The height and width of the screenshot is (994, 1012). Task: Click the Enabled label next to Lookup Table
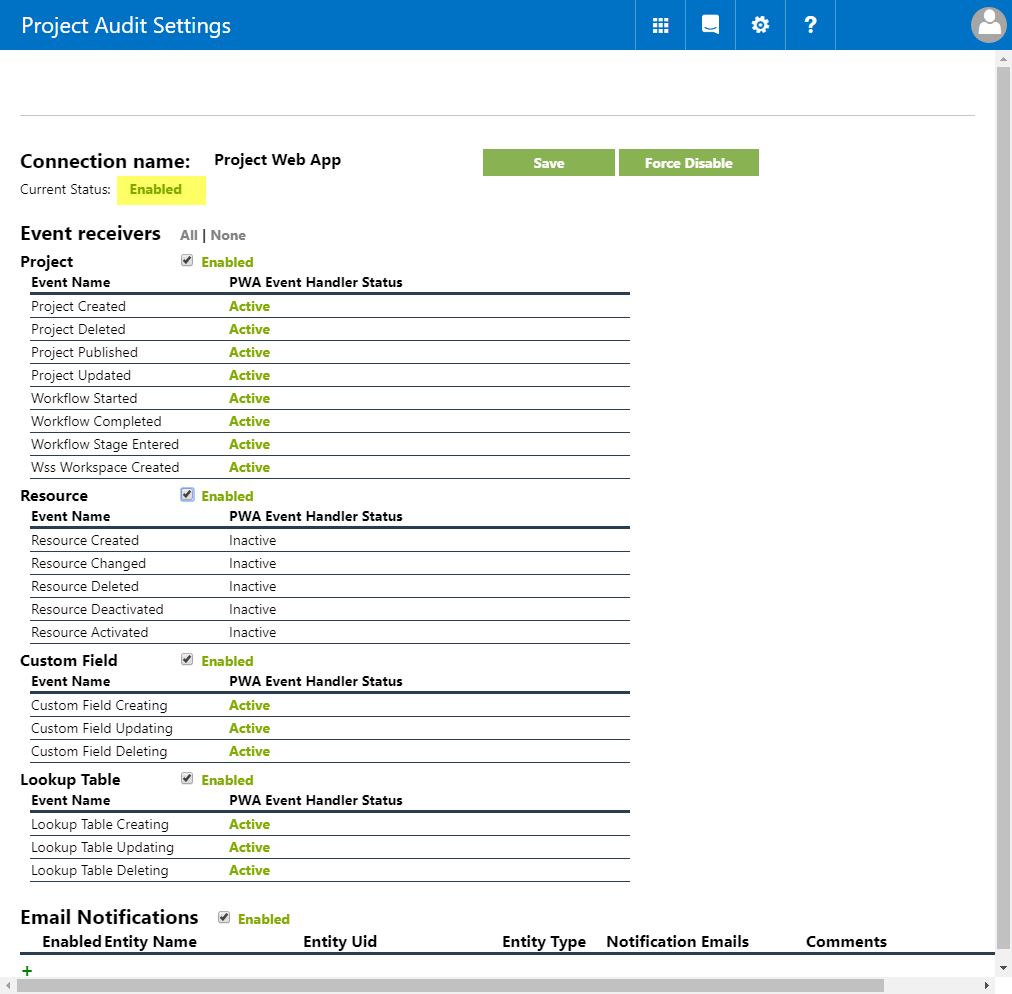(227, 780)
